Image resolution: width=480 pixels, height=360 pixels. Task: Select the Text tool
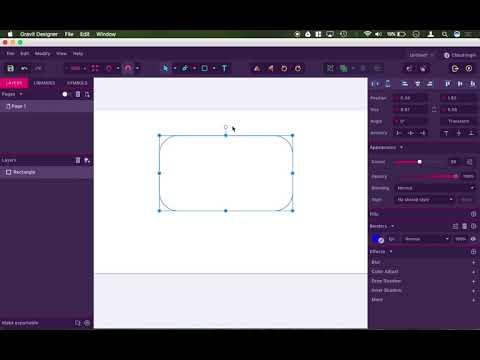224,68
